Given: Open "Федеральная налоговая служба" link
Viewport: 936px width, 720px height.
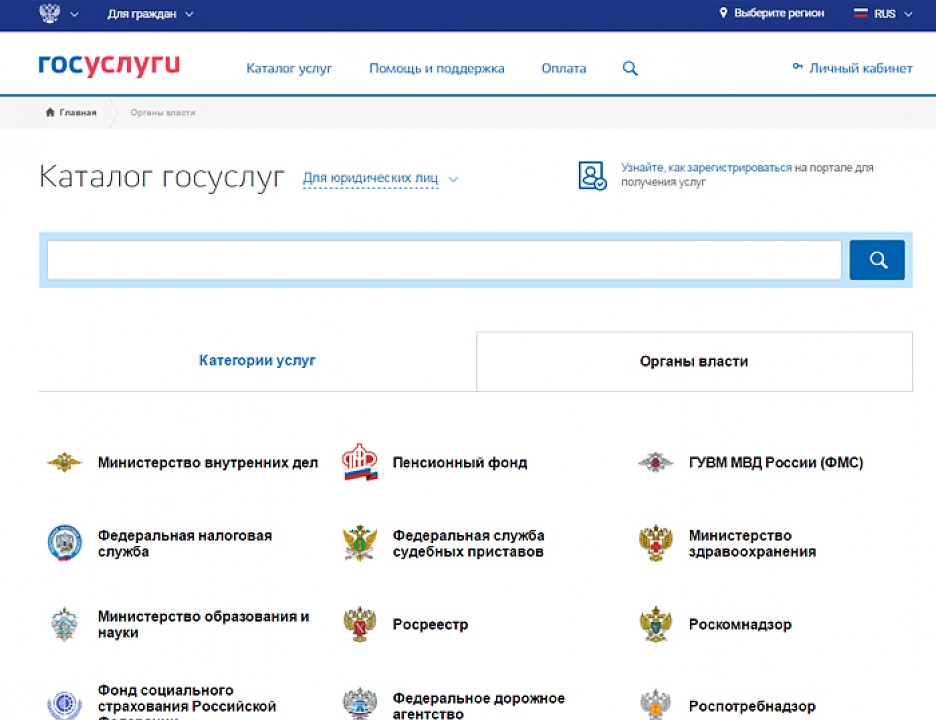Looking at the screenshot, I should click(185, 543).
